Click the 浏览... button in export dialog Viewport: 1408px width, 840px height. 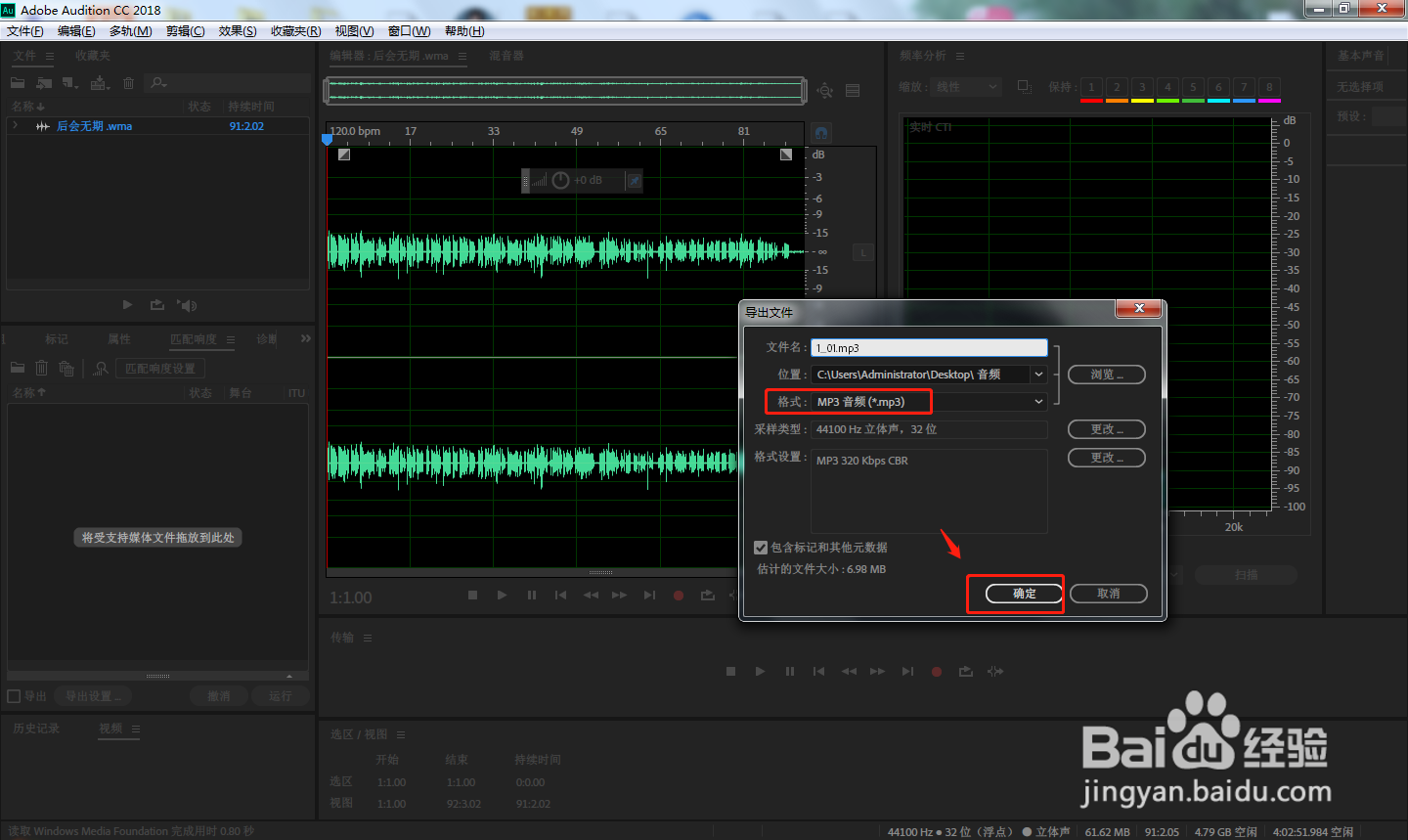point(1106,375)
